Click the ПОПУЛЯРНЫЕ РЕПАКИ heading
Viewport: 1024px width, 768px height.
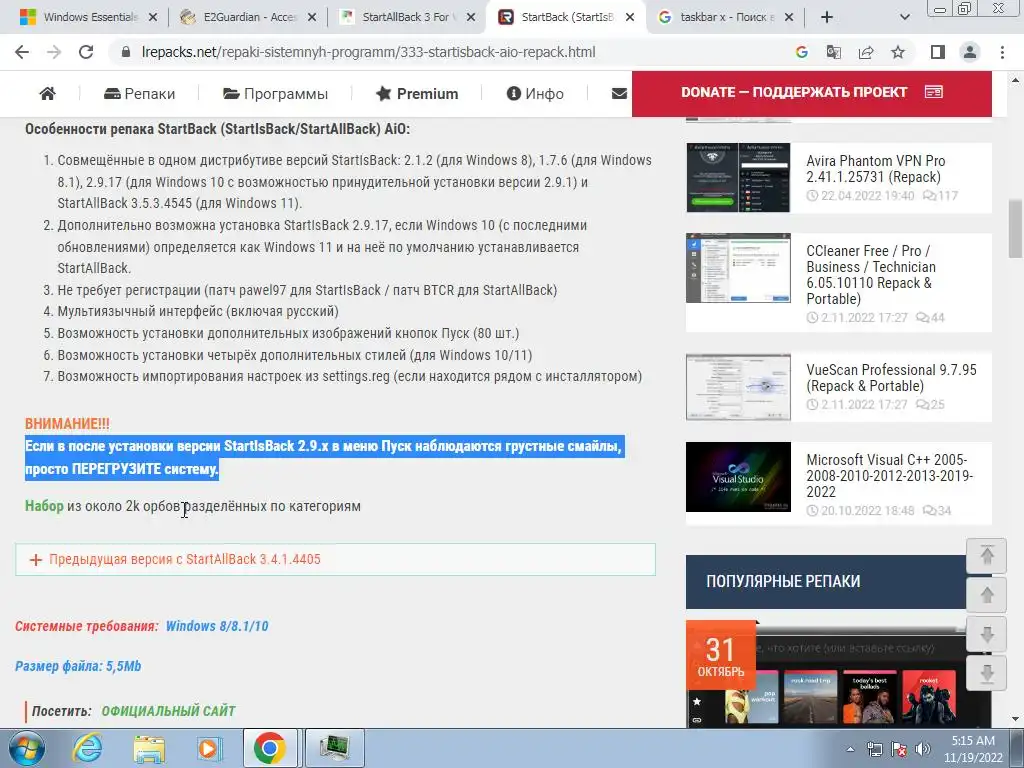[783, 581]
